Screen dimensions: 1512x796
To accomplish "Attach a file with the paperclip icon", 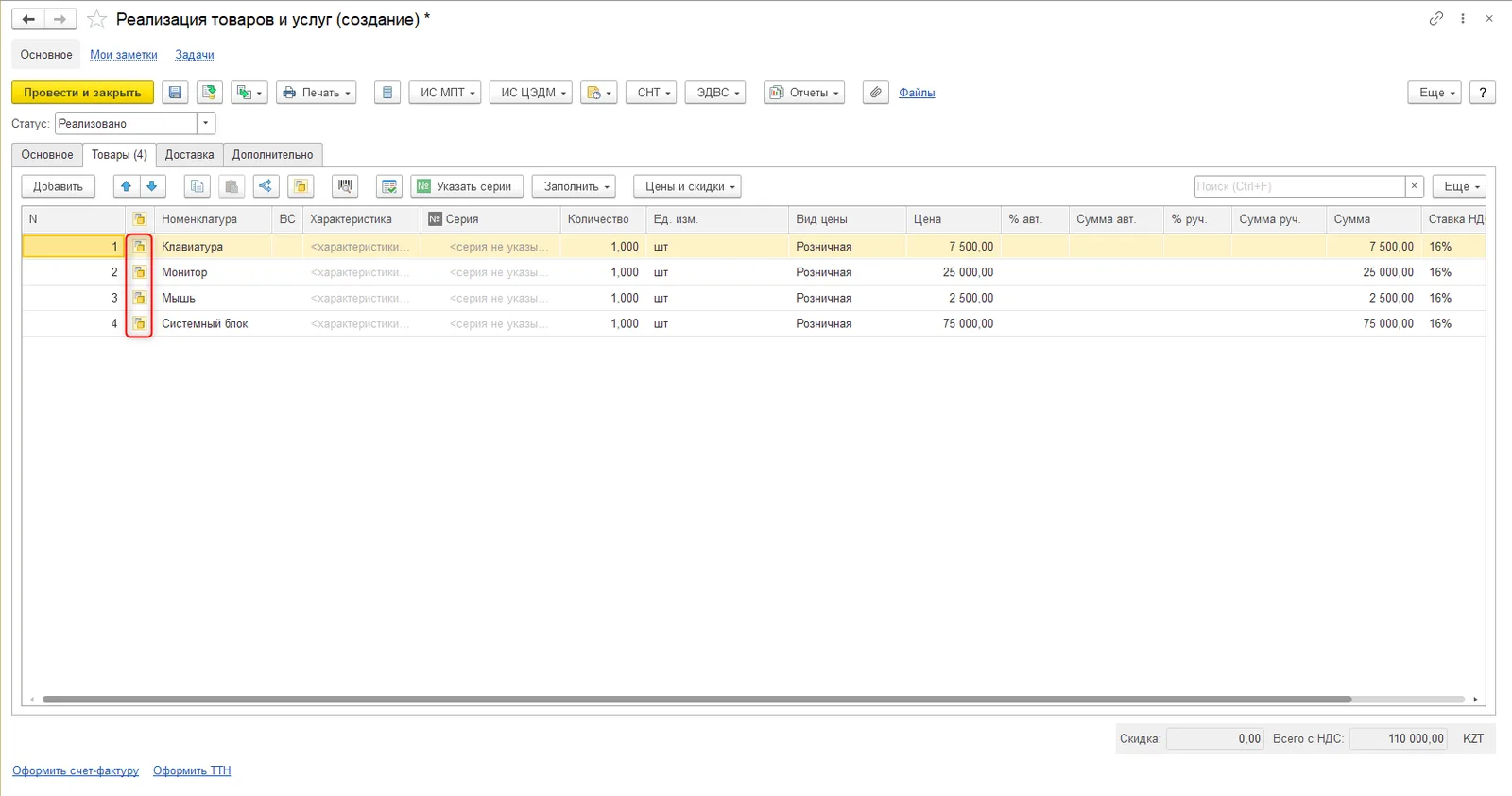I will pyautogui.click(x=876, y=93).
